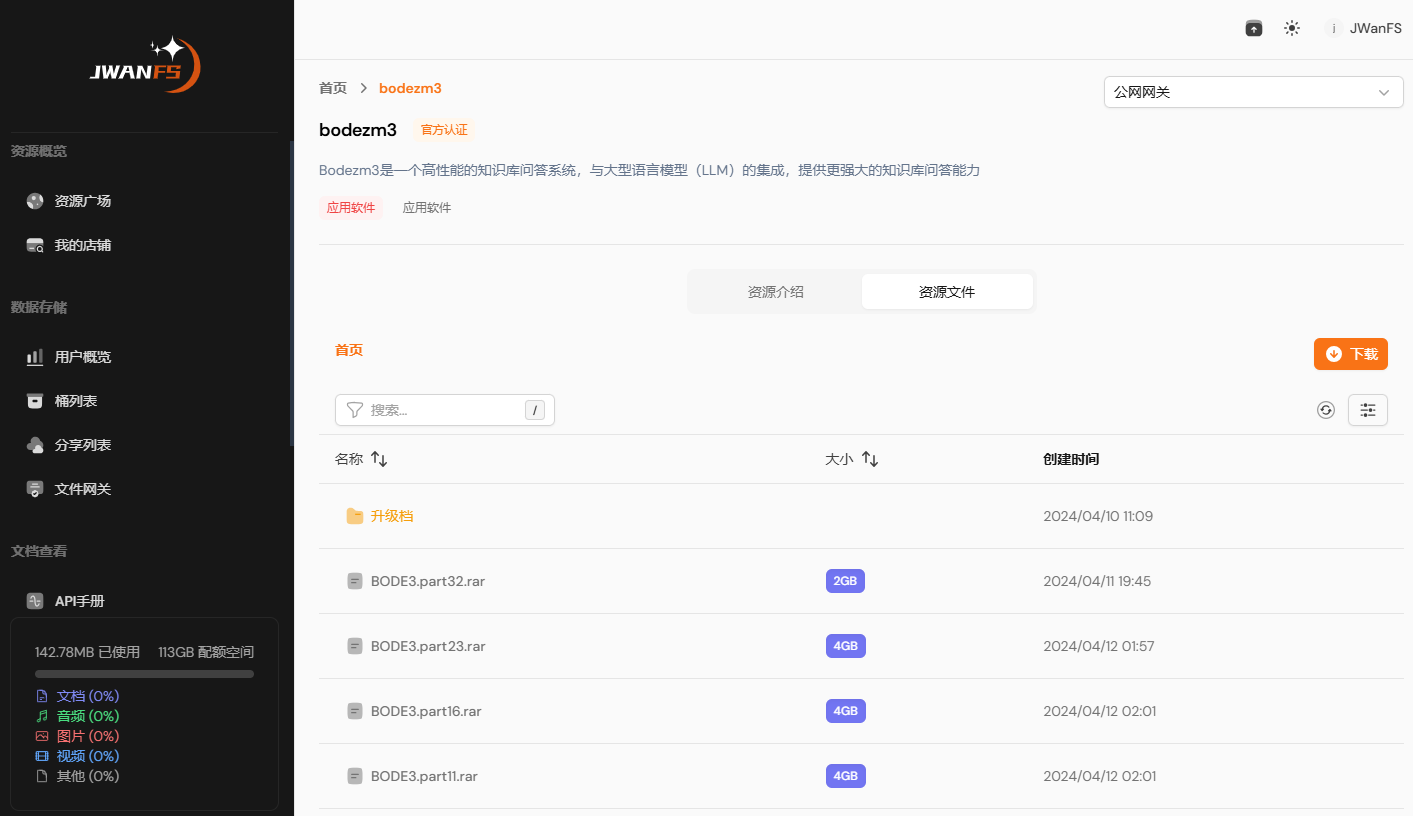
Task: Open 桶列表 in the sidebar
Action: pyautogui.click(x=76, y=401)
